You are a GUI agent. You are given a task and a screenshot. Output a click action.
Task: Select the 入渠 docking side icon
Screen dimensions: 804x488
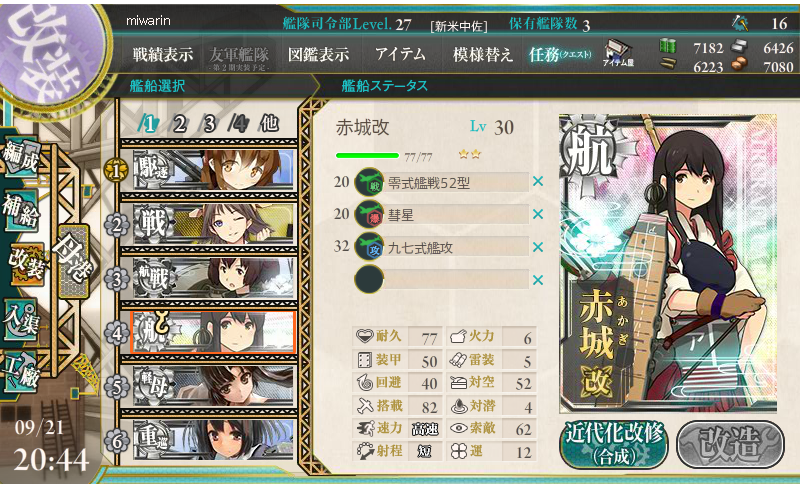(x=21, y=319)
